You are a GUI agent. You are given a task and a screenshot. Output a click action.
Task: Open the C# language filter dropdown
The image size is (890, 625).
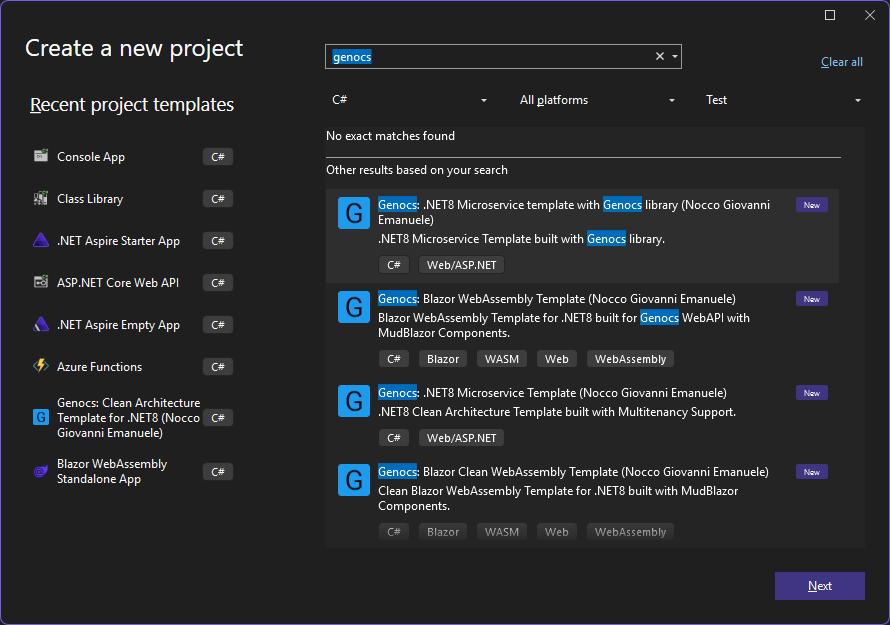[x=409, y=100]
